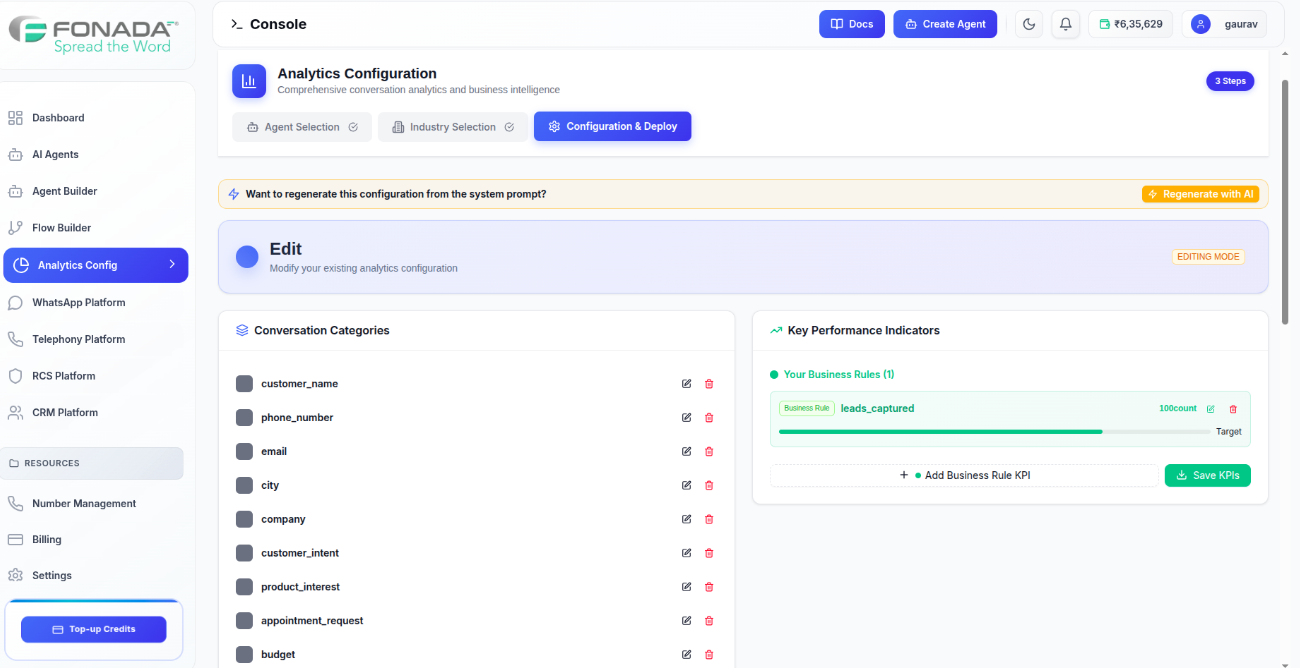Click the ₹6,35,629 wallet balance

(1130, 24)
